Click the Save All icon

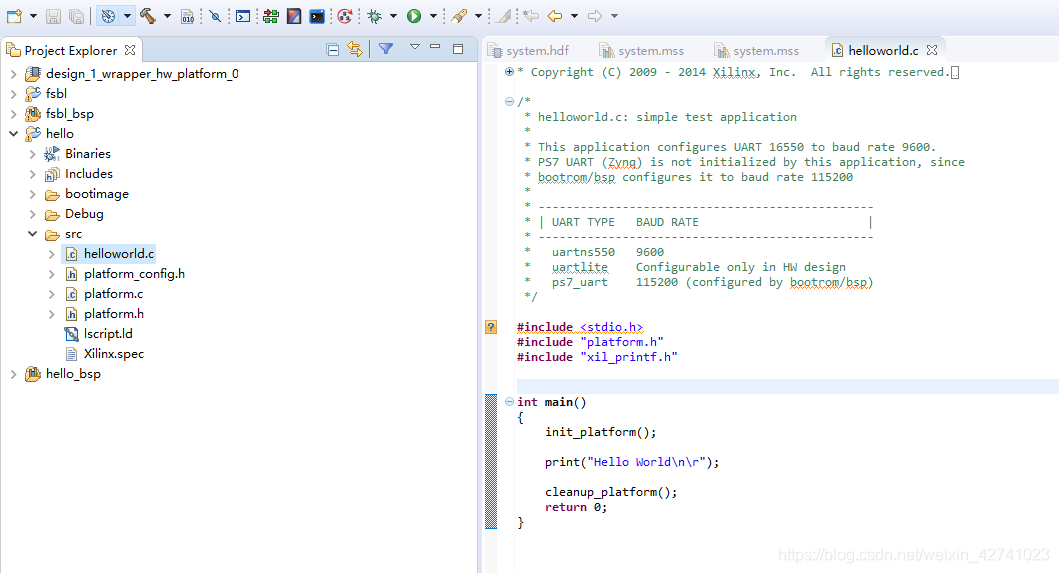pyautogui.click(x=76, y=16)
